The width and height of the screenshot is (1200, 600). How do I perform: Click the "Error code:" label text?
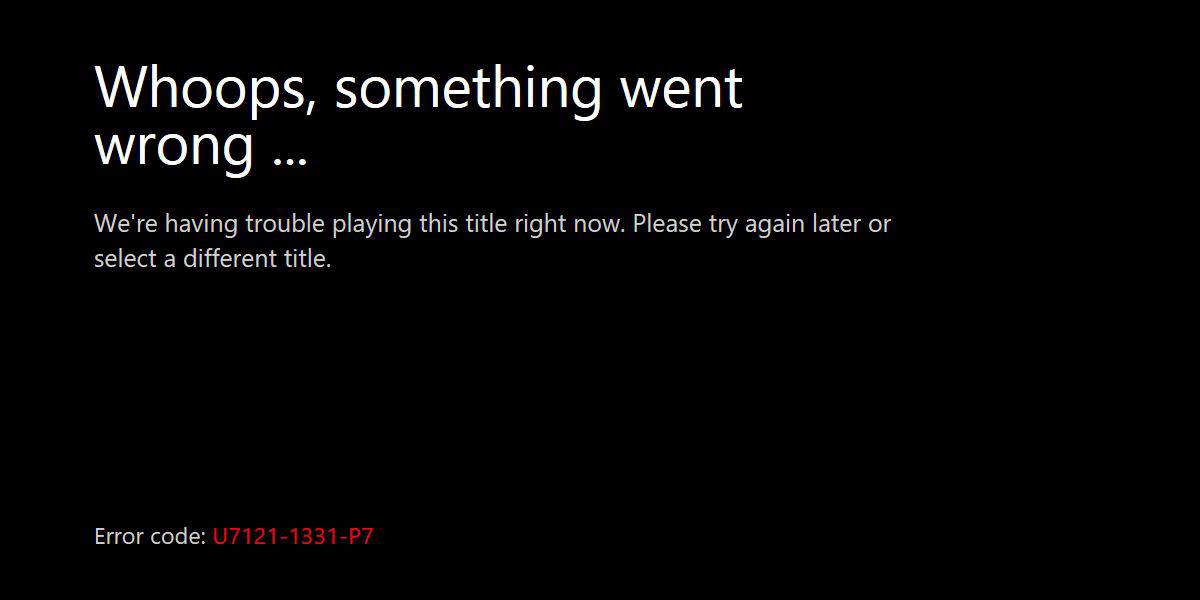150,536
